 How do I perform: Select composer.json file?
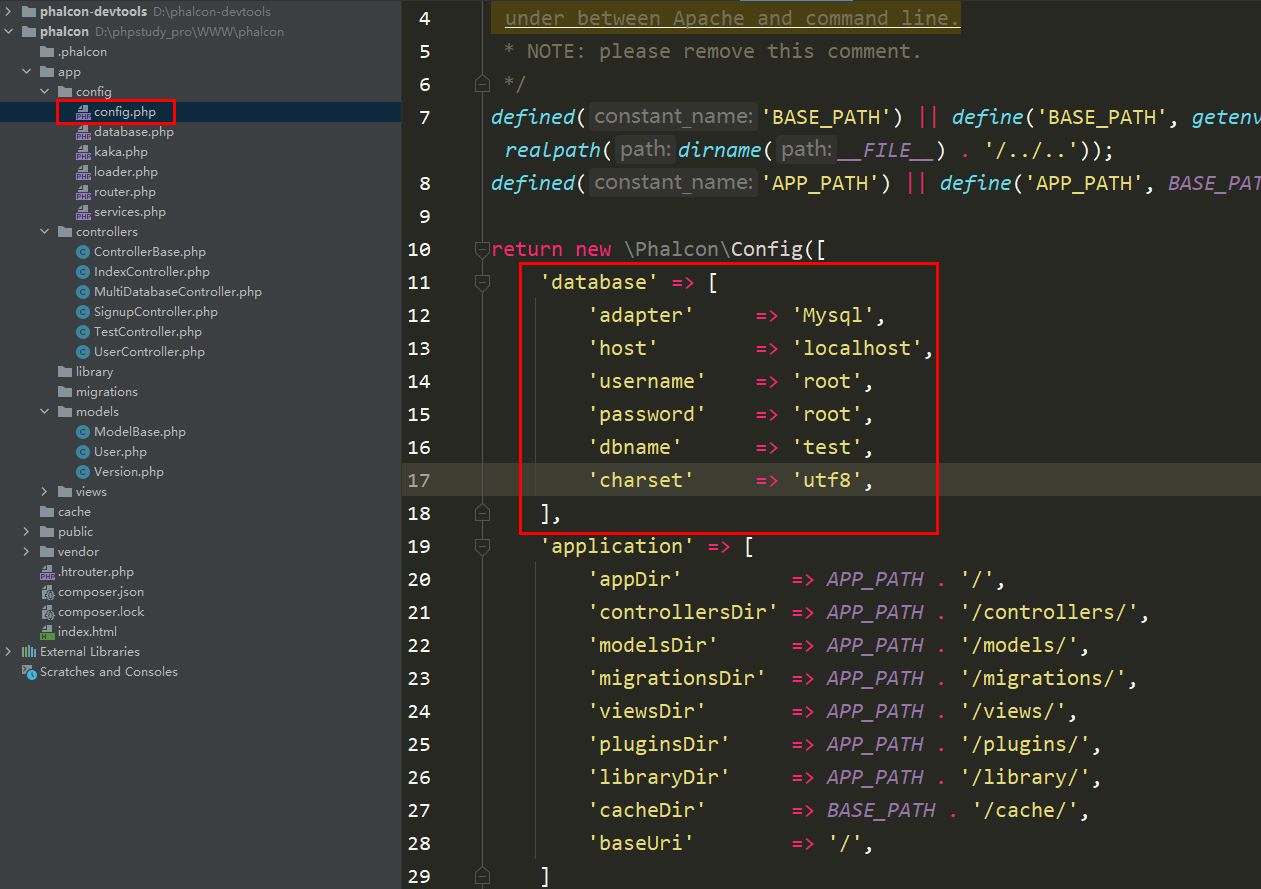pyautogui.click(x=101, y=592)
